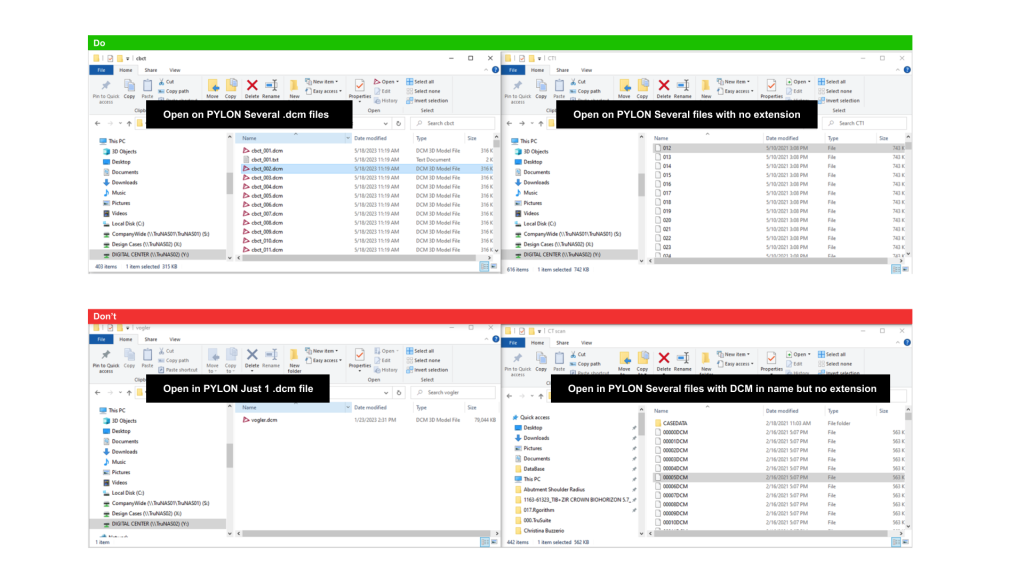Image resolution: width=1024 pixels, height=576 pixels.
Task: Open address bar history dropdown in cbct window
Action: coord(386,124)
